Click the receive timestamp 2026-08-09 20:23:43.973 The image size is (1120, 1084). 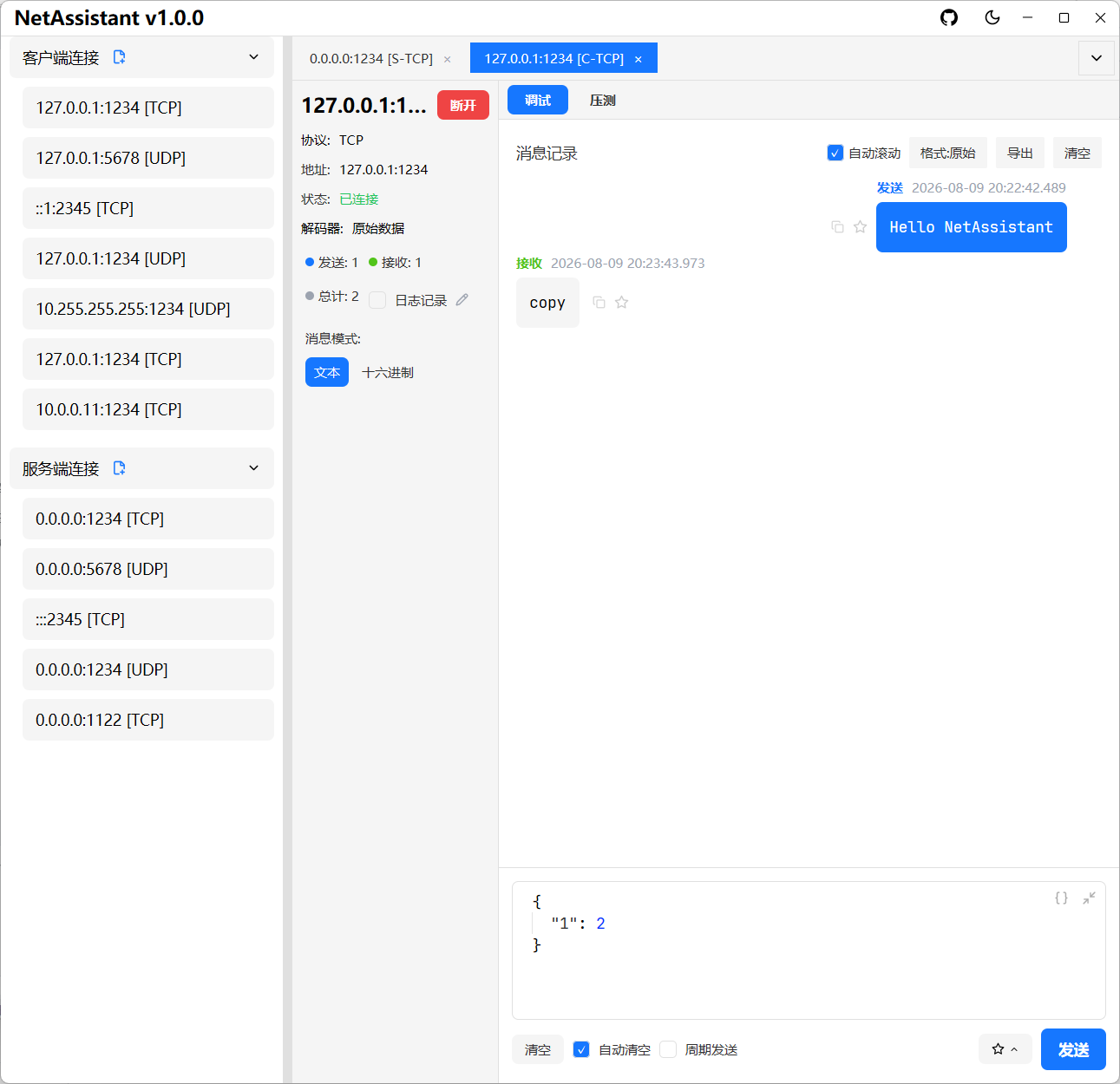click(x=628, y=263)
